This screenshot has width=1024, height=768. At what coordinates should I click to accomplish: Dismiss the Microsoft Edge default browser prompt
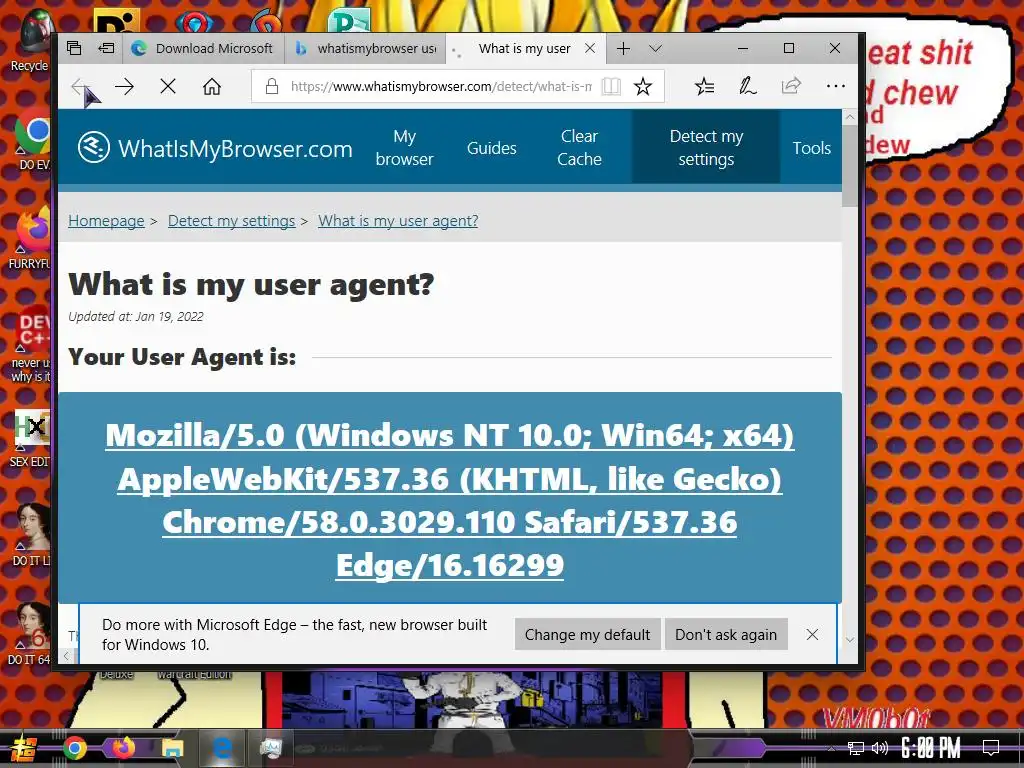tap(812, 635)
